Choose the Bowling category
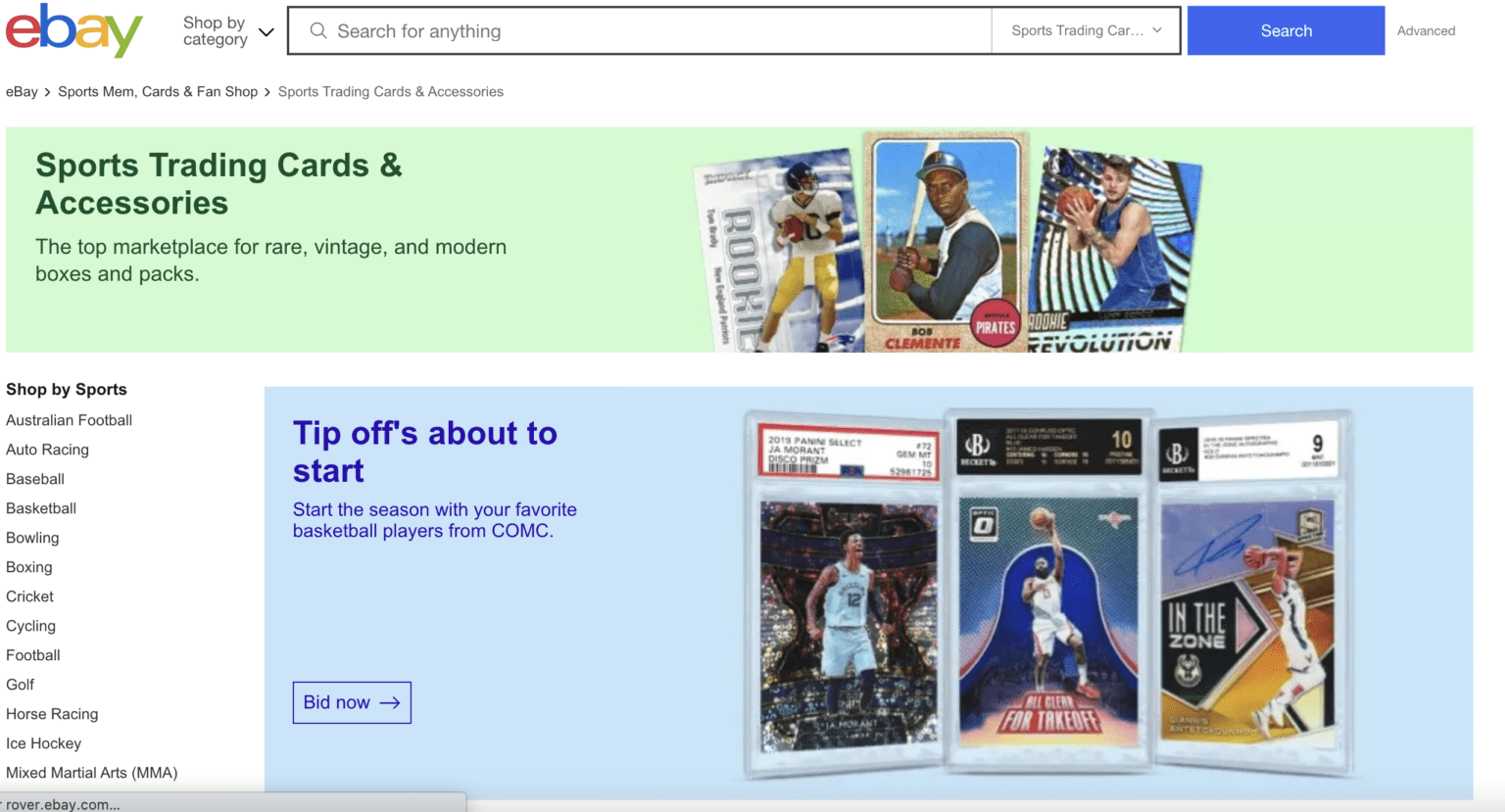This screenshot has height=812, width=1505. 32,538
